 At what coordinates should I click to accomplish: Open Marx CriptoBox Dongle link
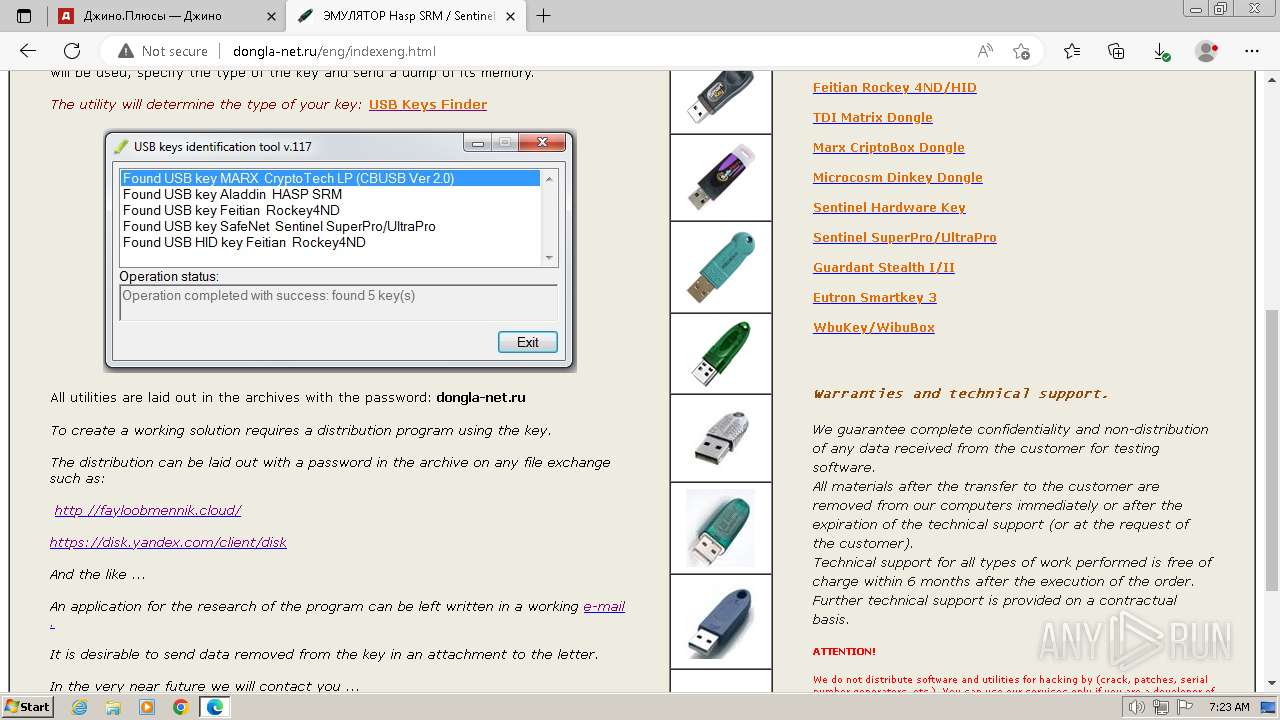point(889,147)
